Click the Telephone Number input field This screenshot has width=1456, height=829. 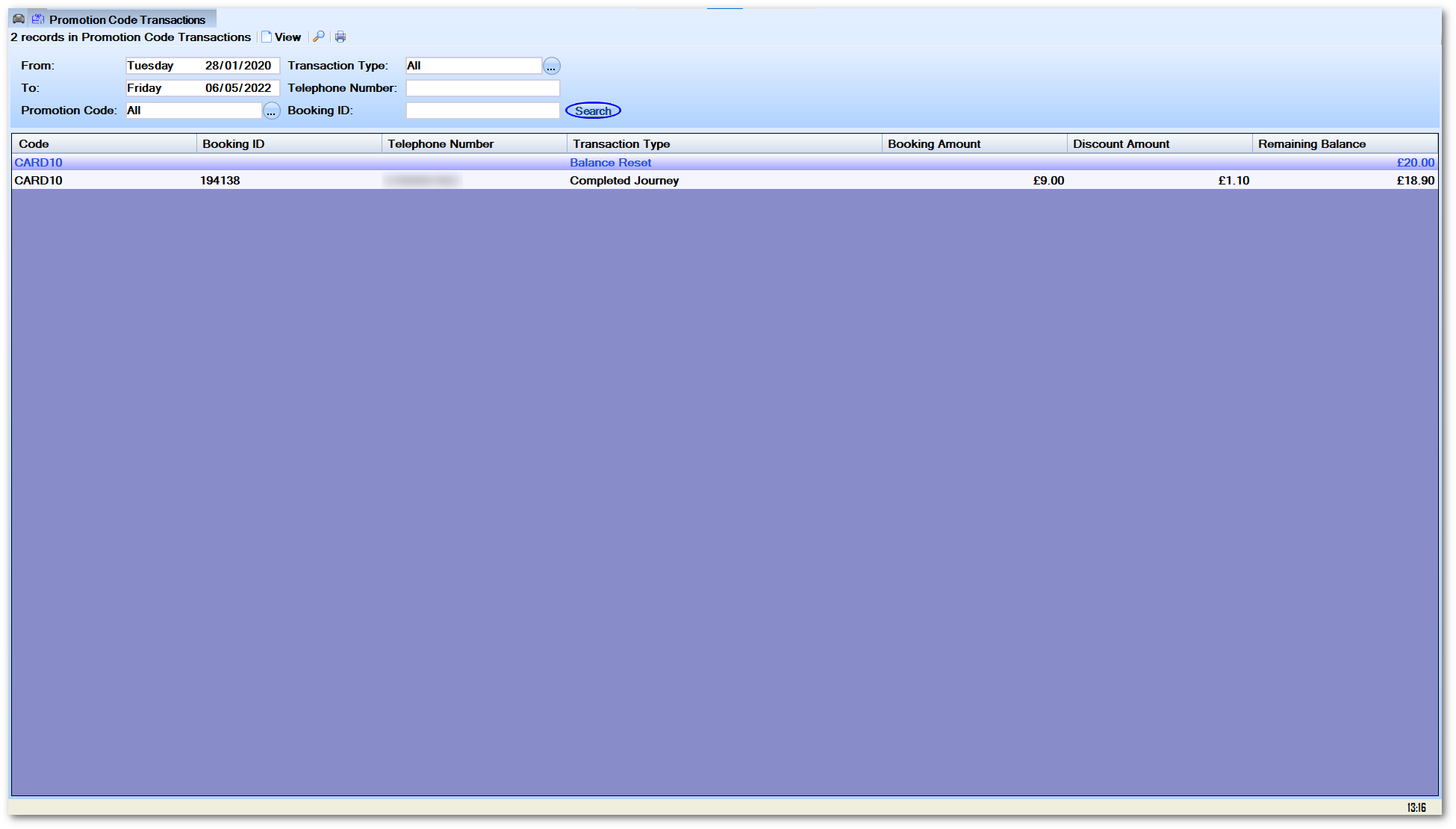pyautogui.click(x=483, y=88)
